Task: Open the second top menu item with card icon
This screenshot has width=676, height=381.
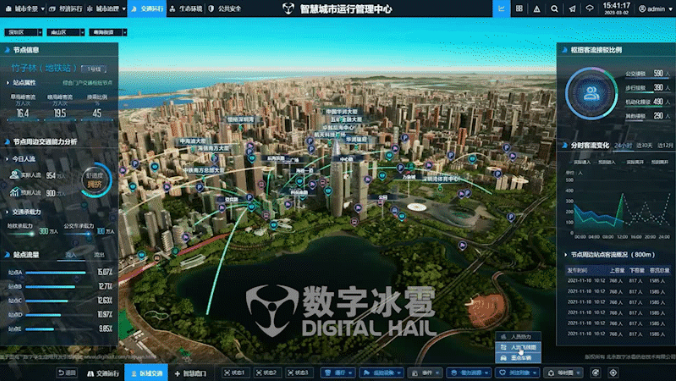Action: tap(66, 9)
